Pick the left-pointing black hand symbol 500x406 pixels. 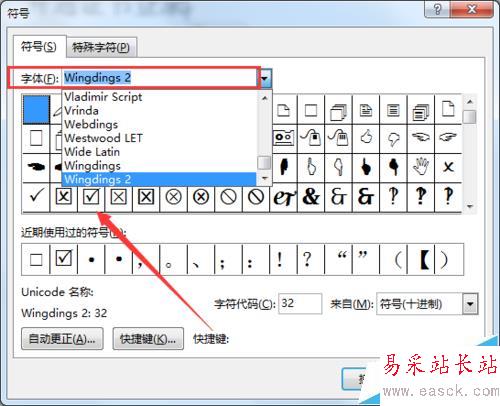[x=36, y=167]
